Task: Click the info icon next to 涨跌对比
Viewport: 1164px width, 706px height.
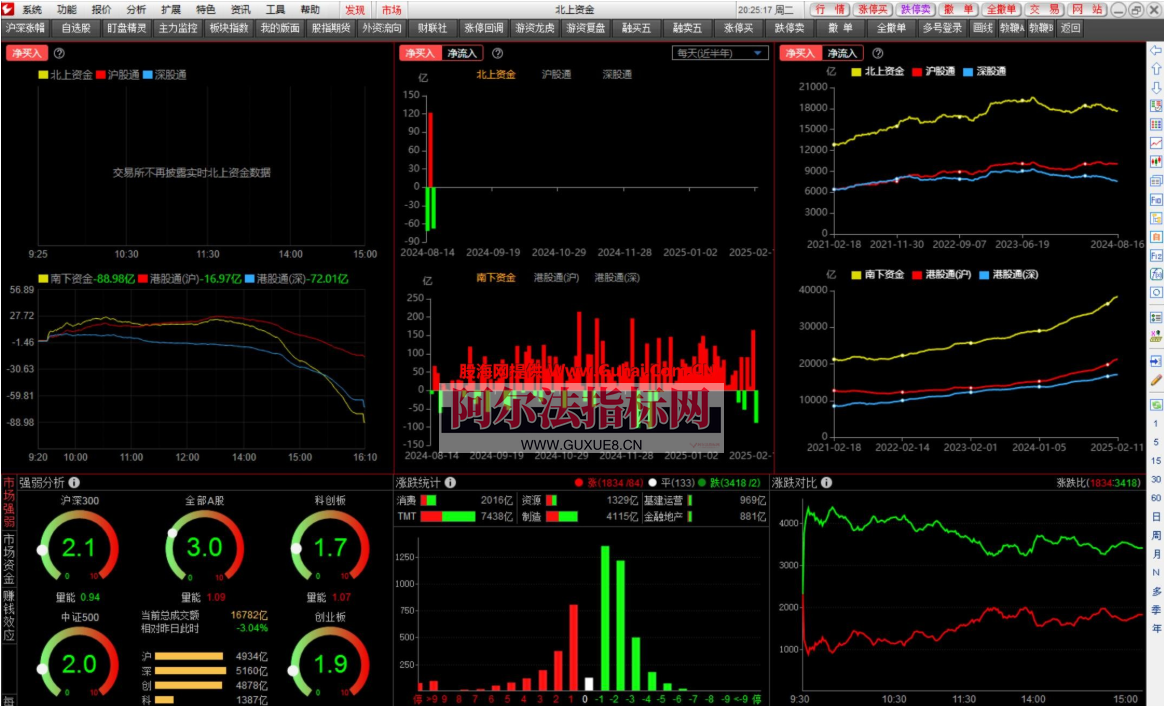Action: click(x=827, y=482)
